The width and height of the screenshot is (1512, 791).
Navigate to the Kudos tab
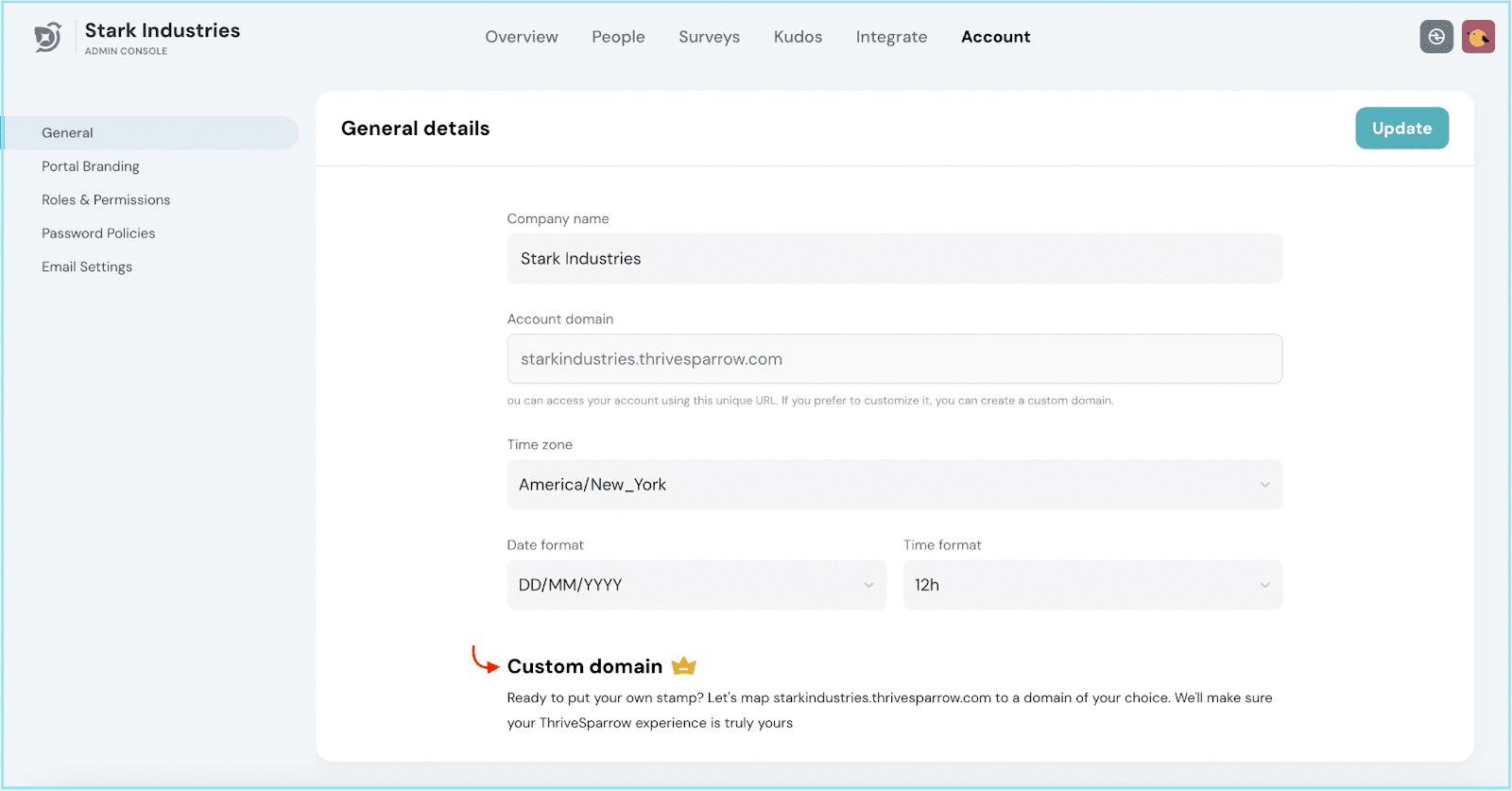[x=798, y=37]
